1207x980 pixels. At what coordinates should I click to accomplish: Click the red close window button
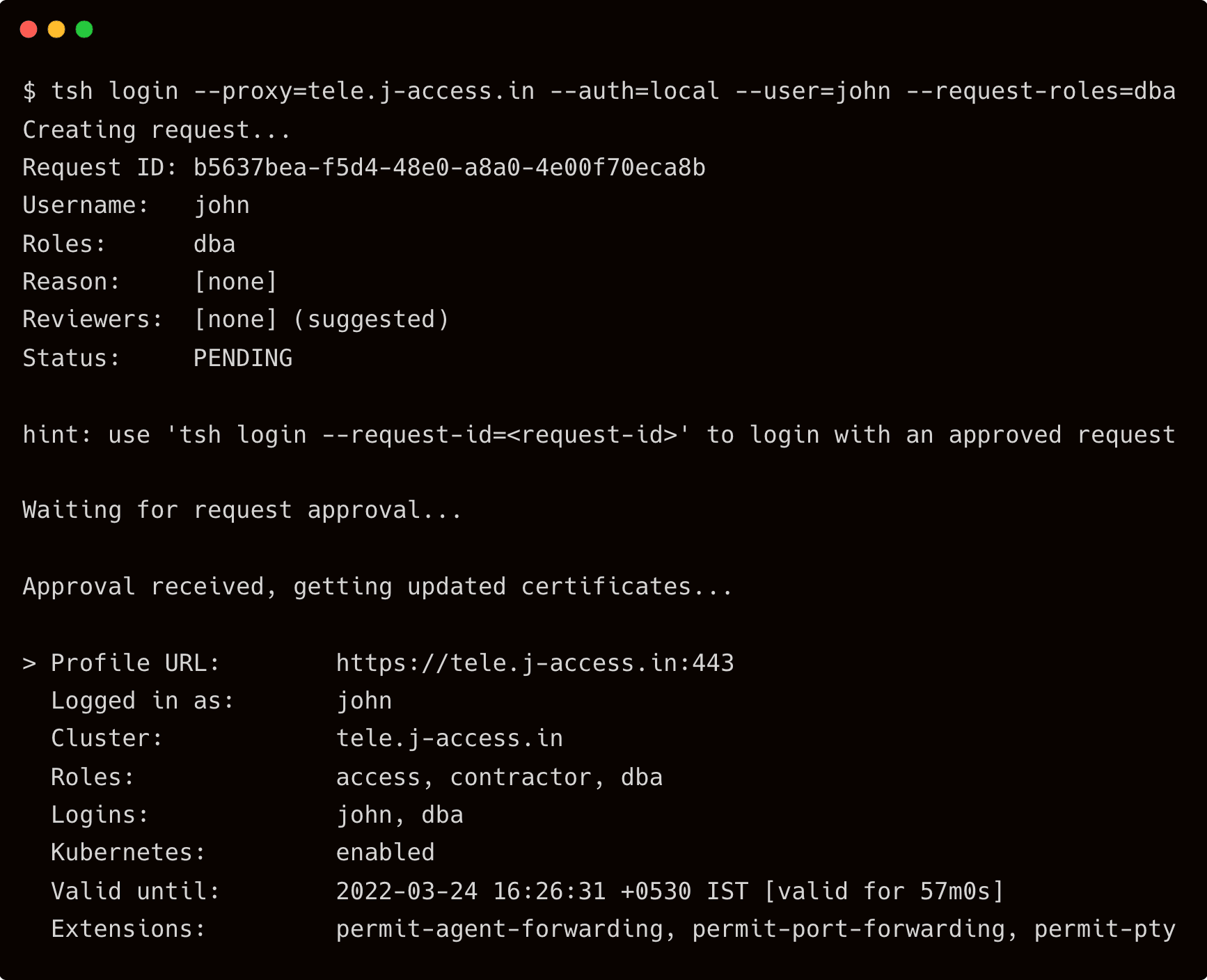(x=29, y=29)
